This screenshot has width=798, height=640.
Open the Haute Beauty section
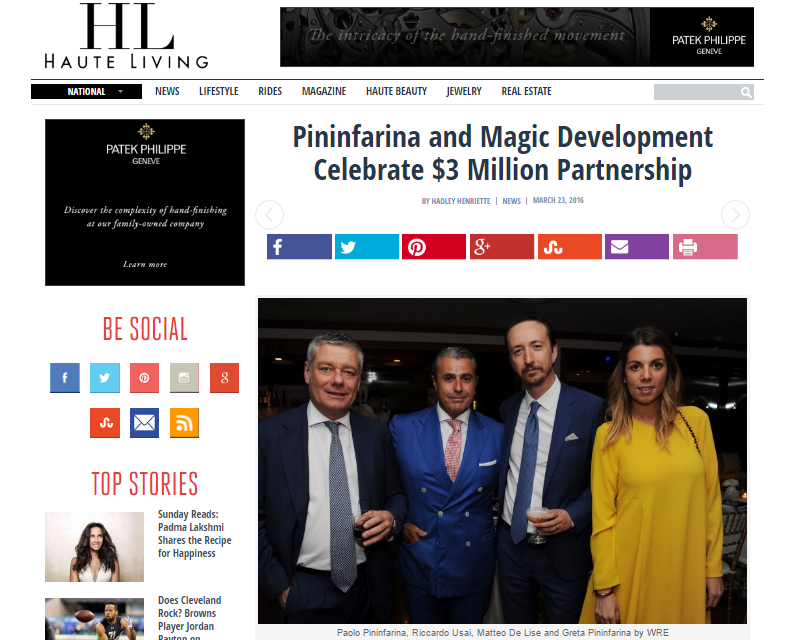(396, 91)
